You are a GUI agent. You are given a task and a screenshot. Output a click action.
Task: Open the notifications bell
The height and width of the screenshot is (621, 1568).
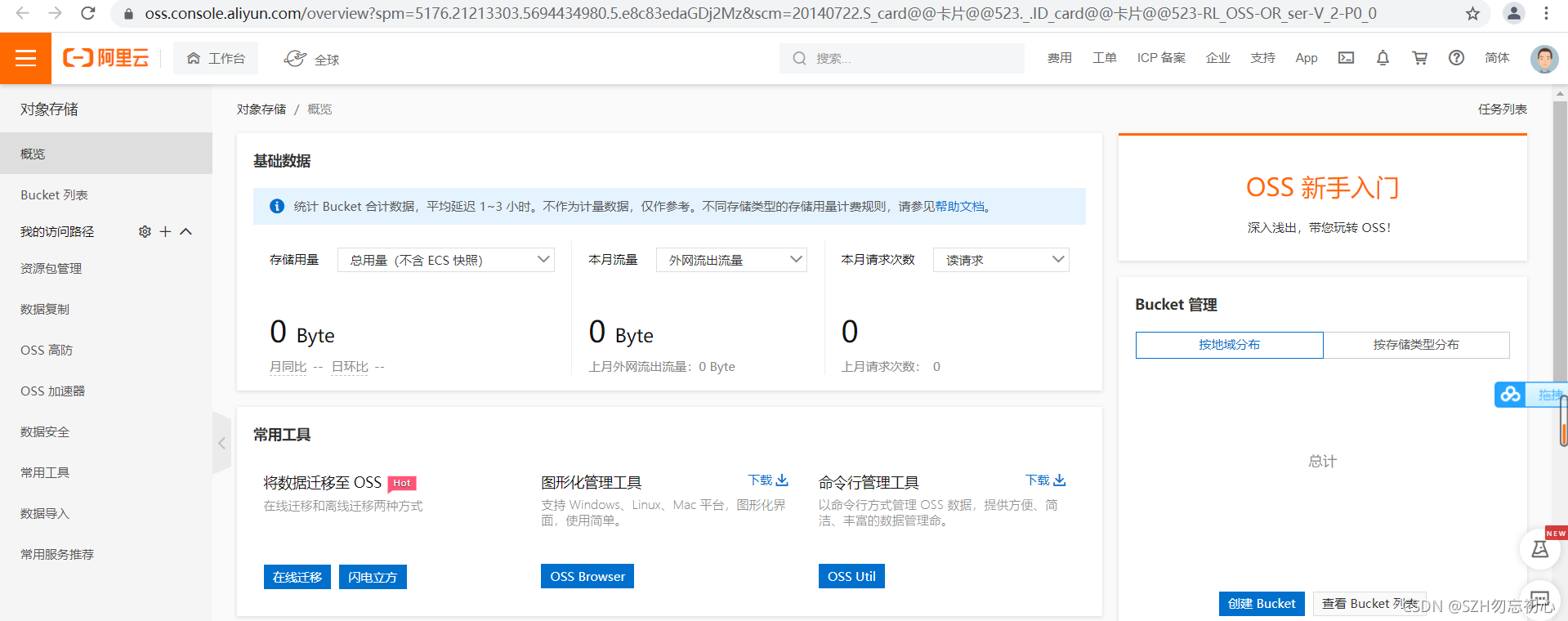click(x=1383, y=58)
